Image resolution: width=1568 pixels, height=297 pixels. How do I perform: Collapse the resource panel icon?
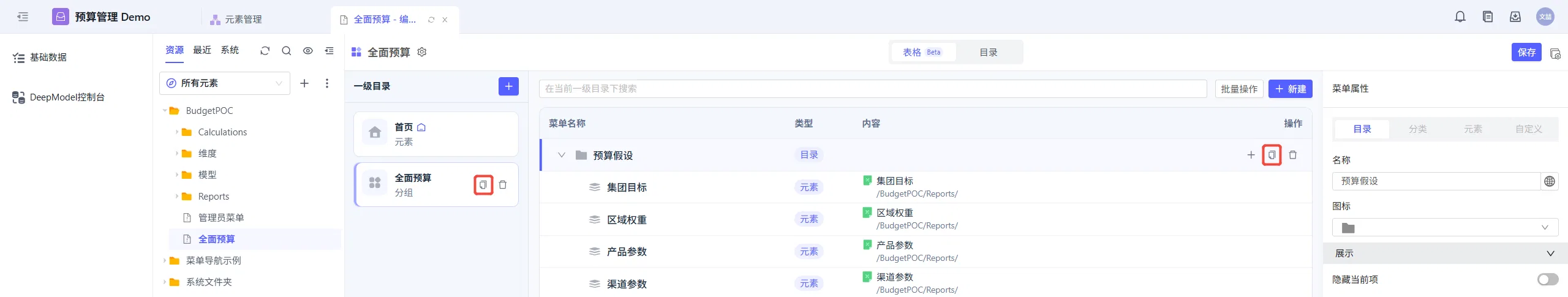click(330, 51)
